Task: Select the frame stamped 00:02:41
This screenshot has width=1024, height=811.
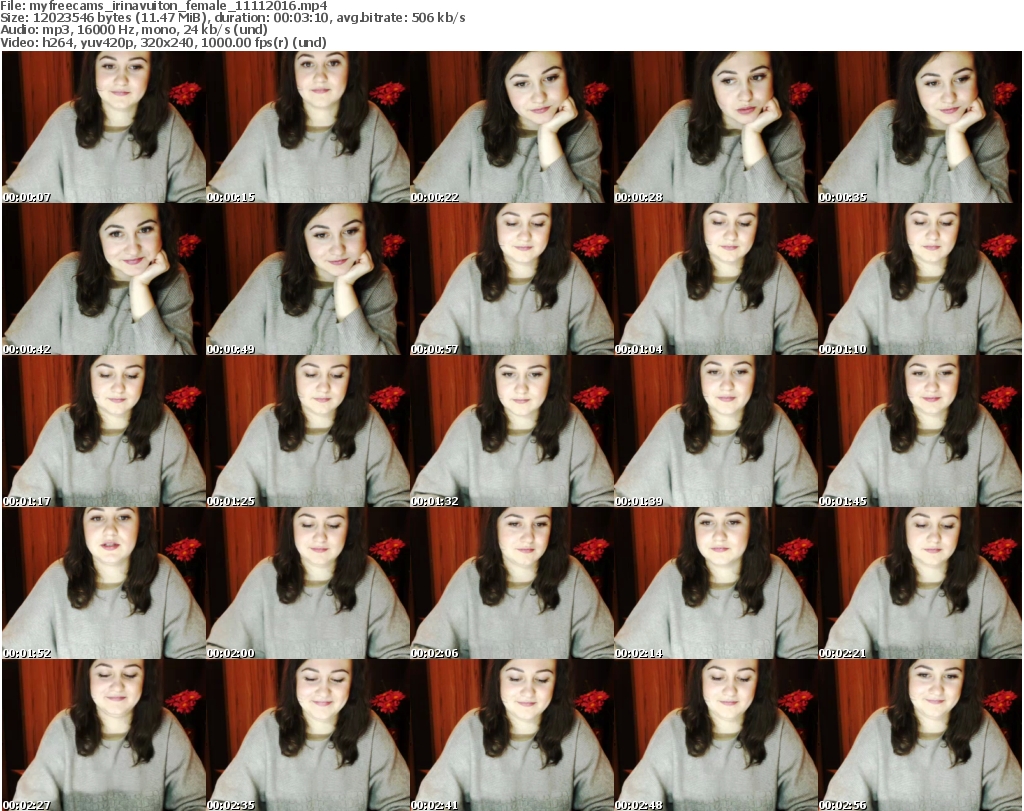Action: click(512, 735)
